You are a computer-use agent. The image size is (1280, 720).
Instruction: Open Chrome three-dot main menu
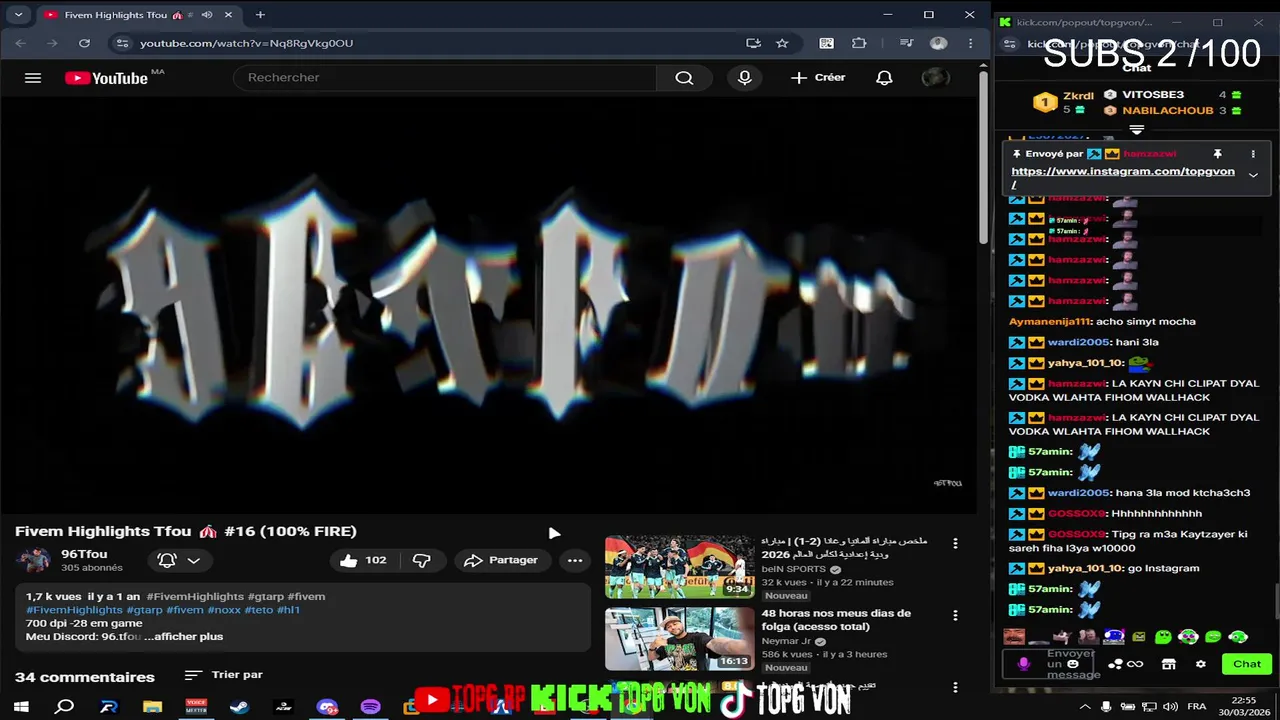[970, 43]
